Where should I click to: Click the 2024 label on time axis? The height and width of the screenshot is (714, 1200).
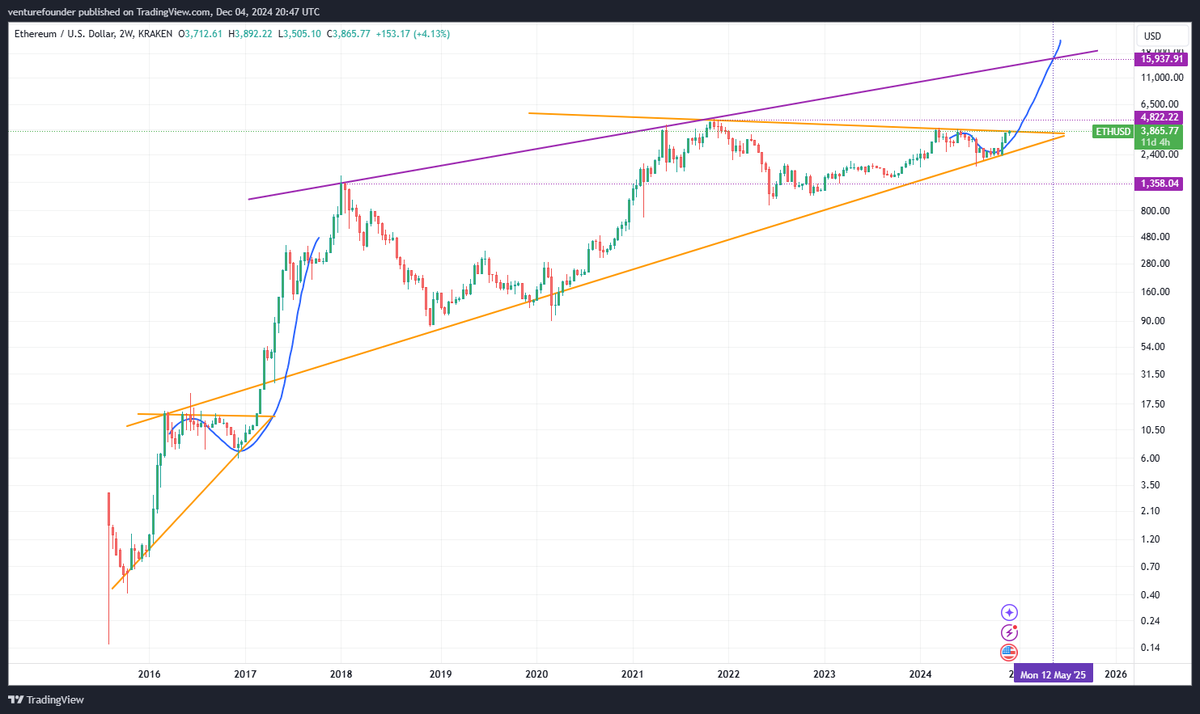click(919, 674)
